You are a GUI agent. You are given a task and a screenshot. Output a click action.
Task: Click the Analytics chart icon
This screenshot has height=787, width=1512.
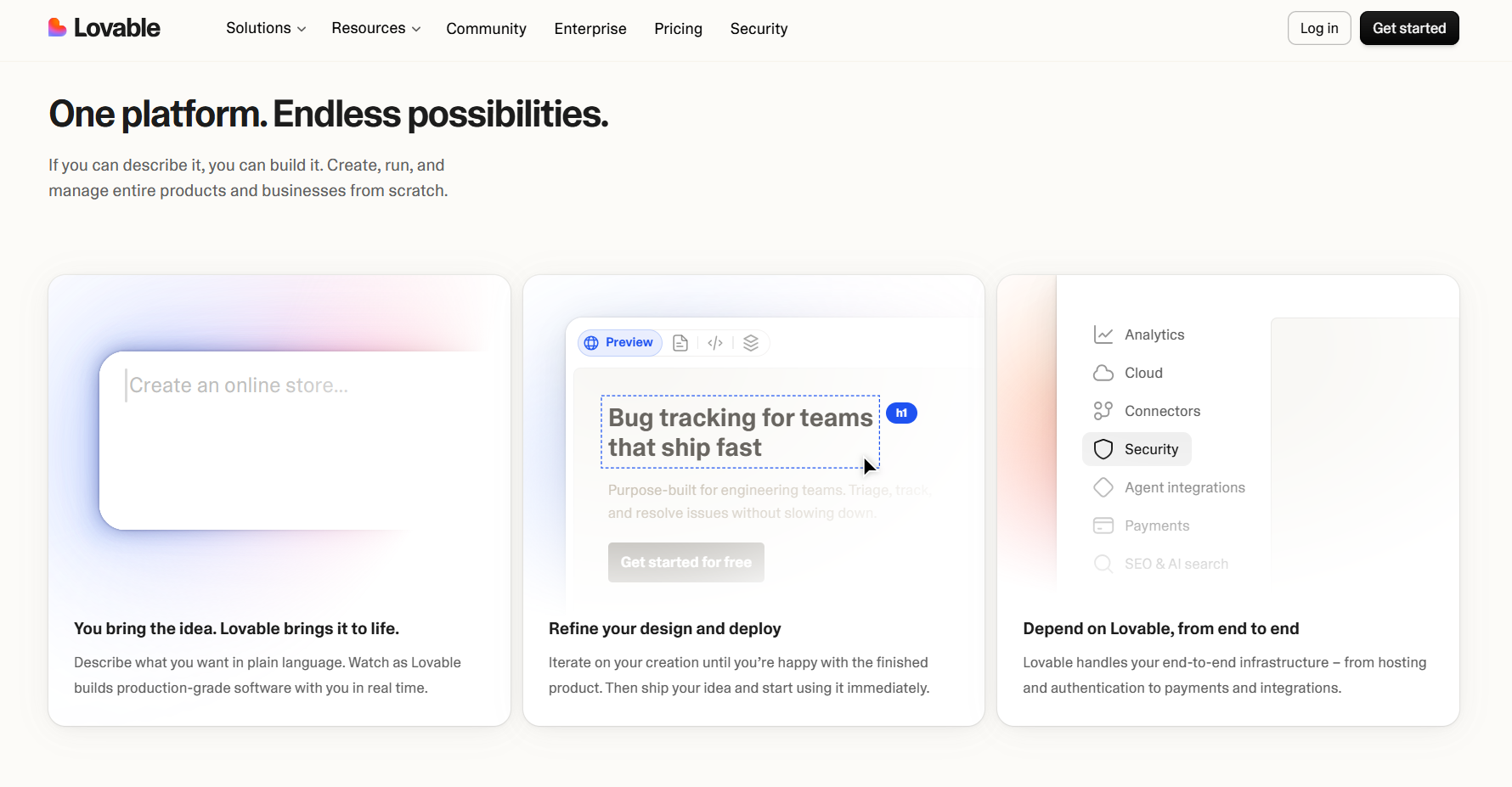(x=1103, y=334)
